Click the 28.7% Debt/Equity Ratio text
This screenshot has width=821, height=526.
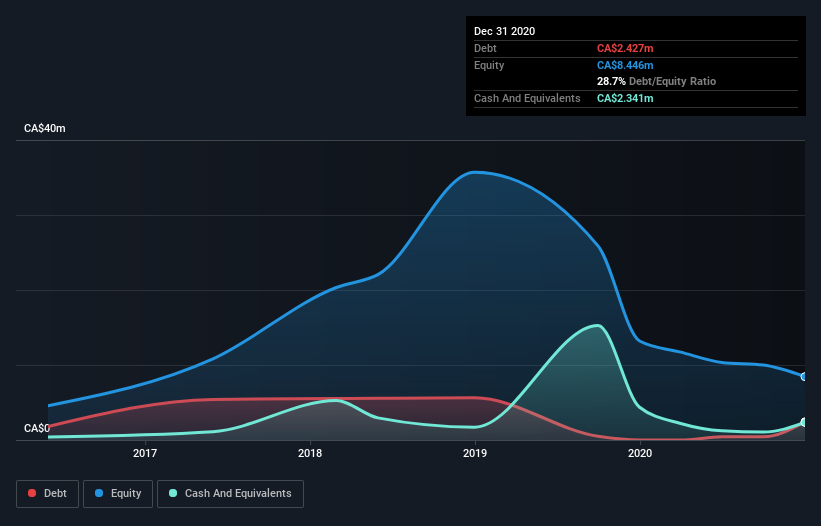[x=657, y=81]
